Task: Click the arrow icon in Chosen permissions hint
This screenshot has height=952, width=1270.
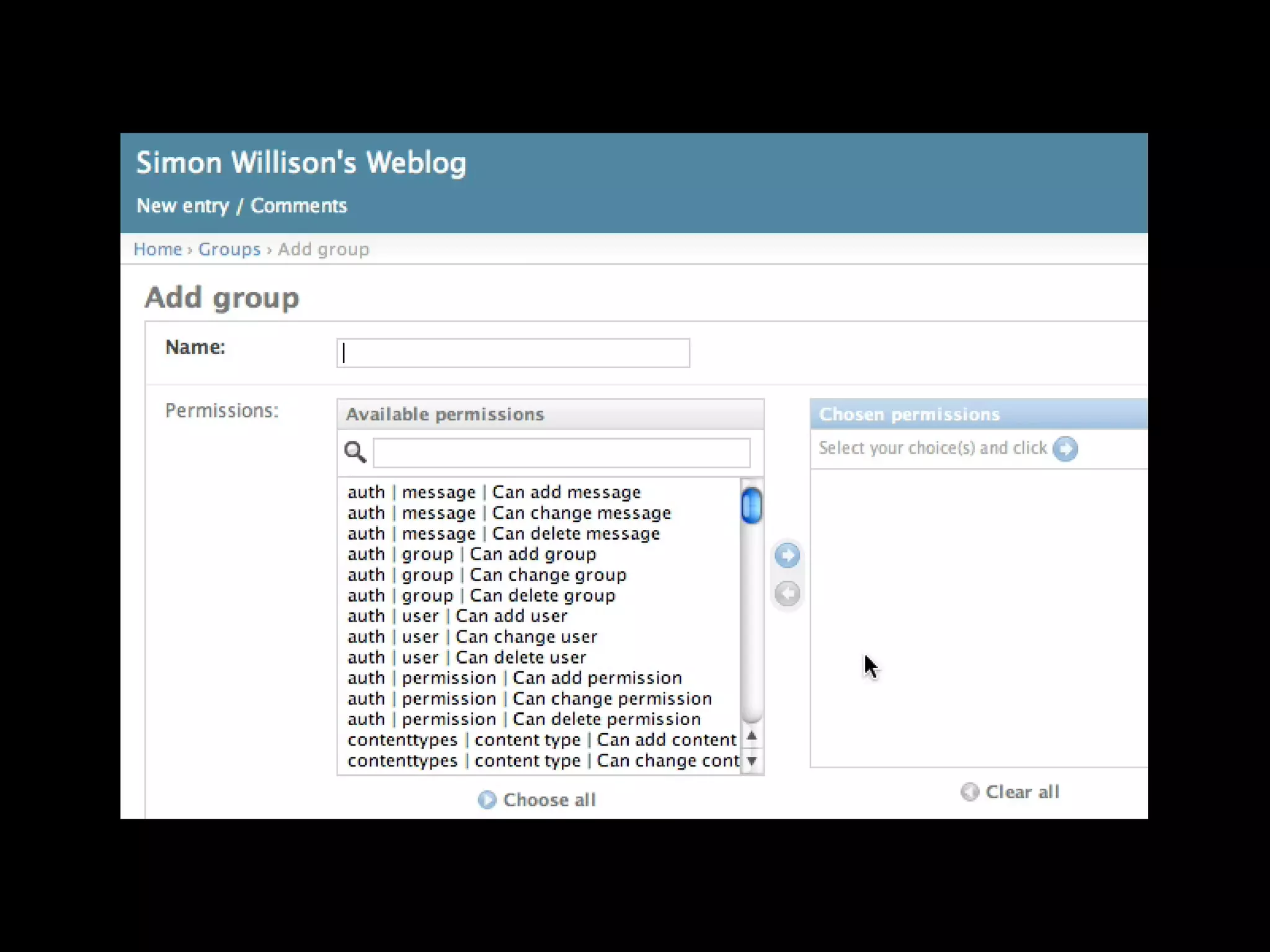Action: pyautogui.click(x=1065, y=449)
